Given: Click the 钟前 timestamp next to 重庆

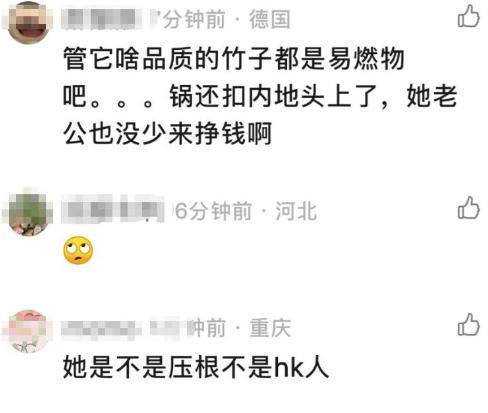Looking at the screenshot, I should (206, 328).
